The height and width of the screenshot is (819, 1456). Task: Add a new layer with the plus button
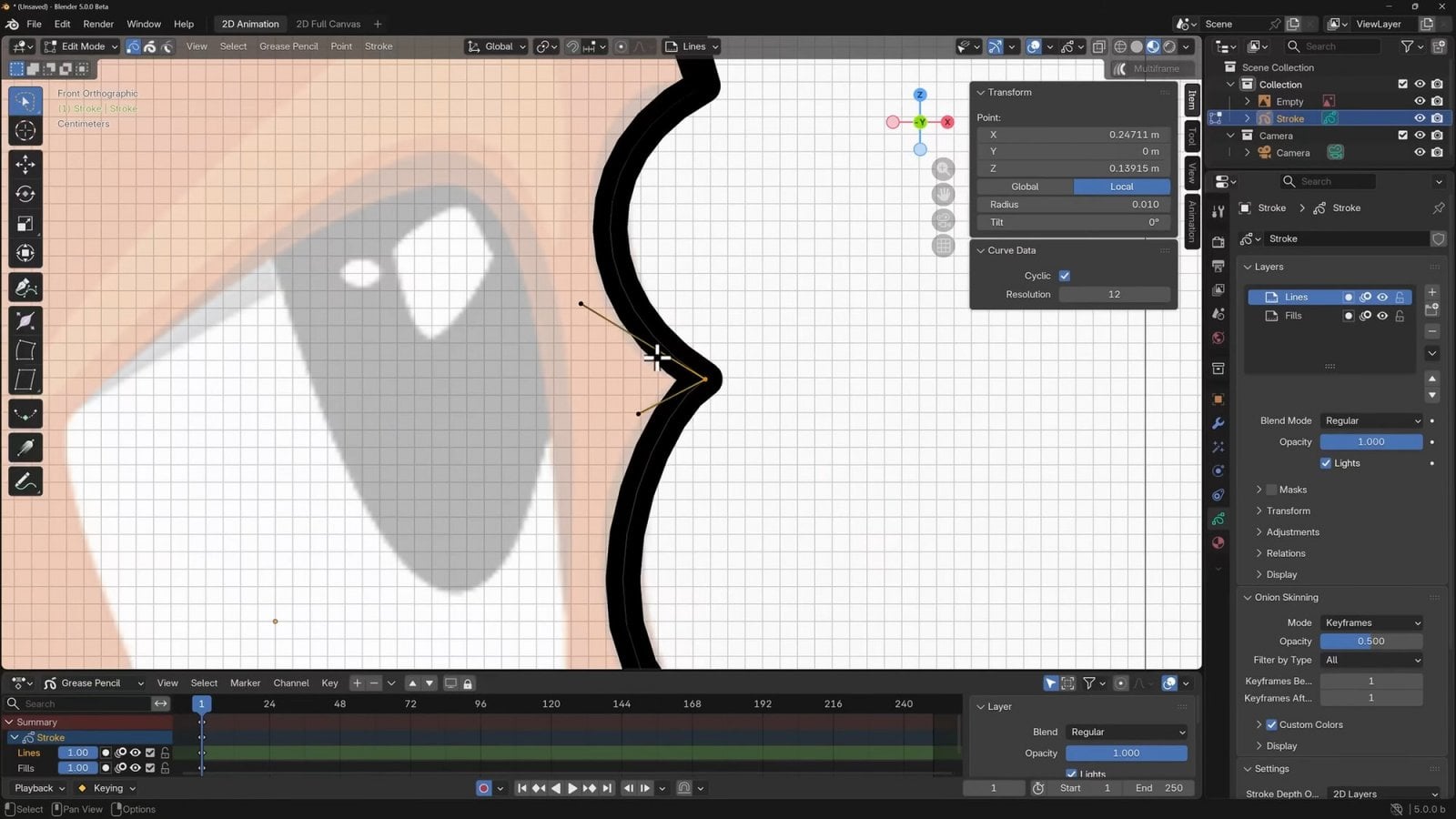(x=1431, y=292)
